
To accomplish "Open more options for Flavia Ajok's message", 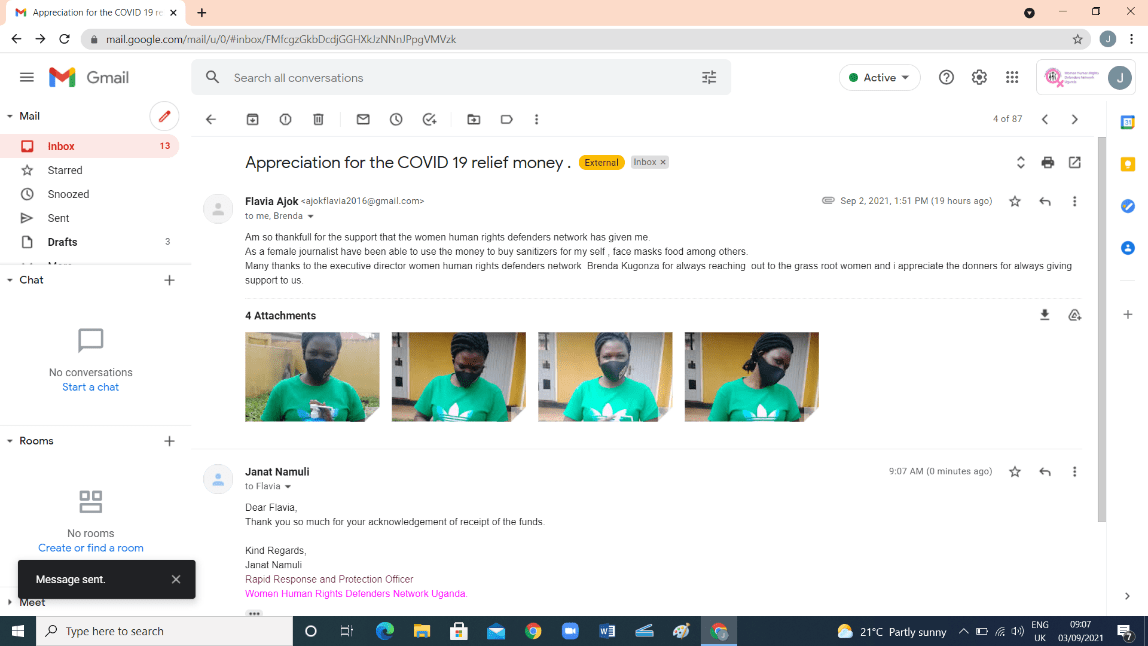I will coord(1075,201).
